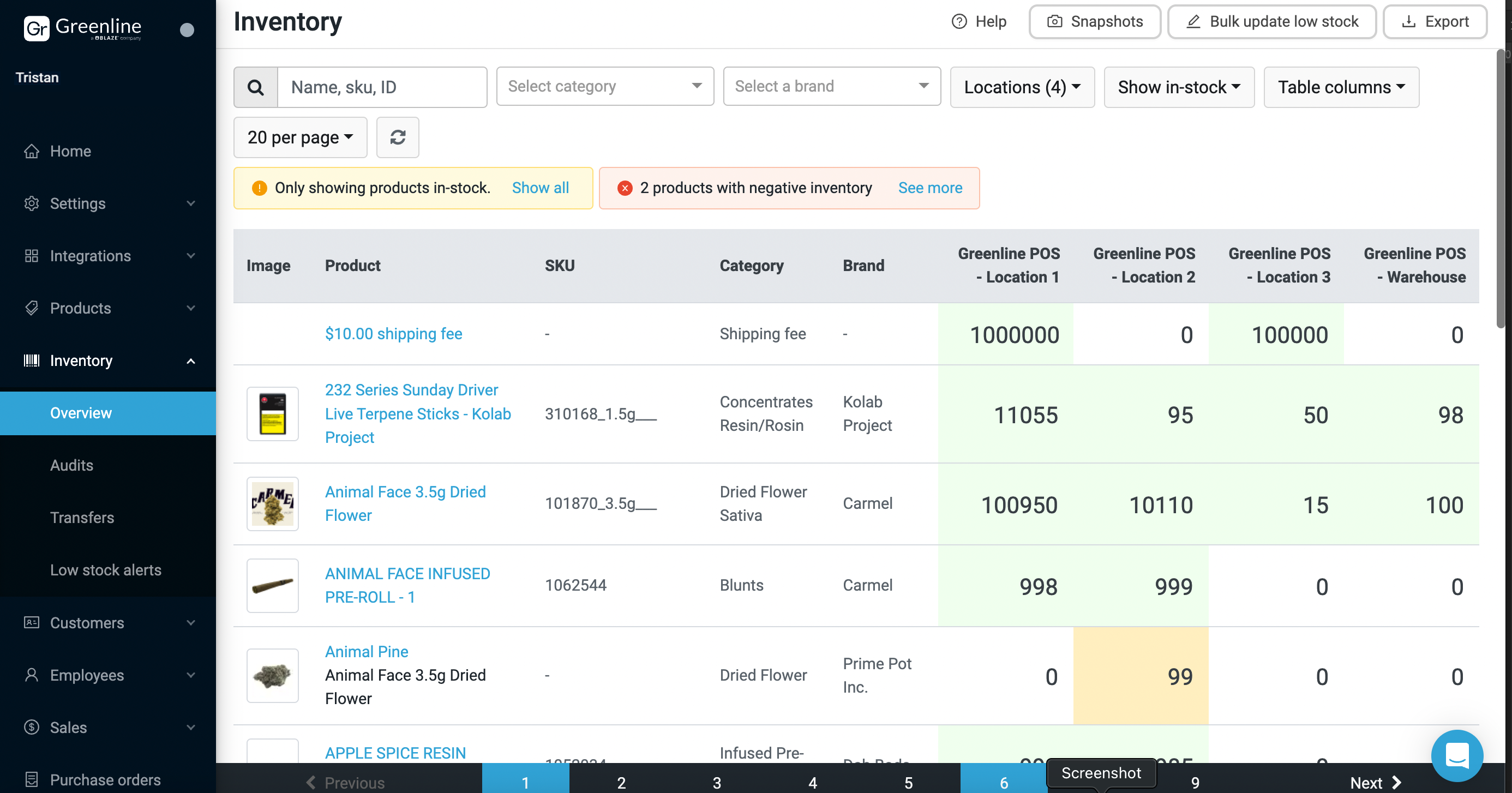The width and height of the screenshot is (1512, 793).
Task: Open the live chat bubble
Action: [1456, 755]
